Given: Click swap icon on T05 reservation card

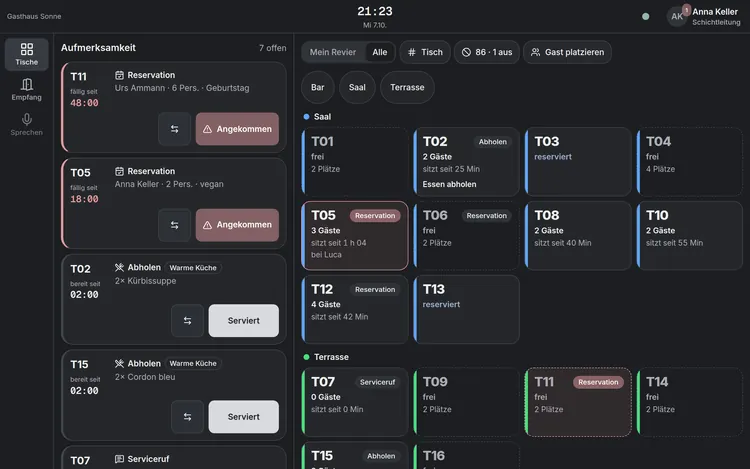Looking at the screenshot, I should pyautogui.click(x=175, y=225).
